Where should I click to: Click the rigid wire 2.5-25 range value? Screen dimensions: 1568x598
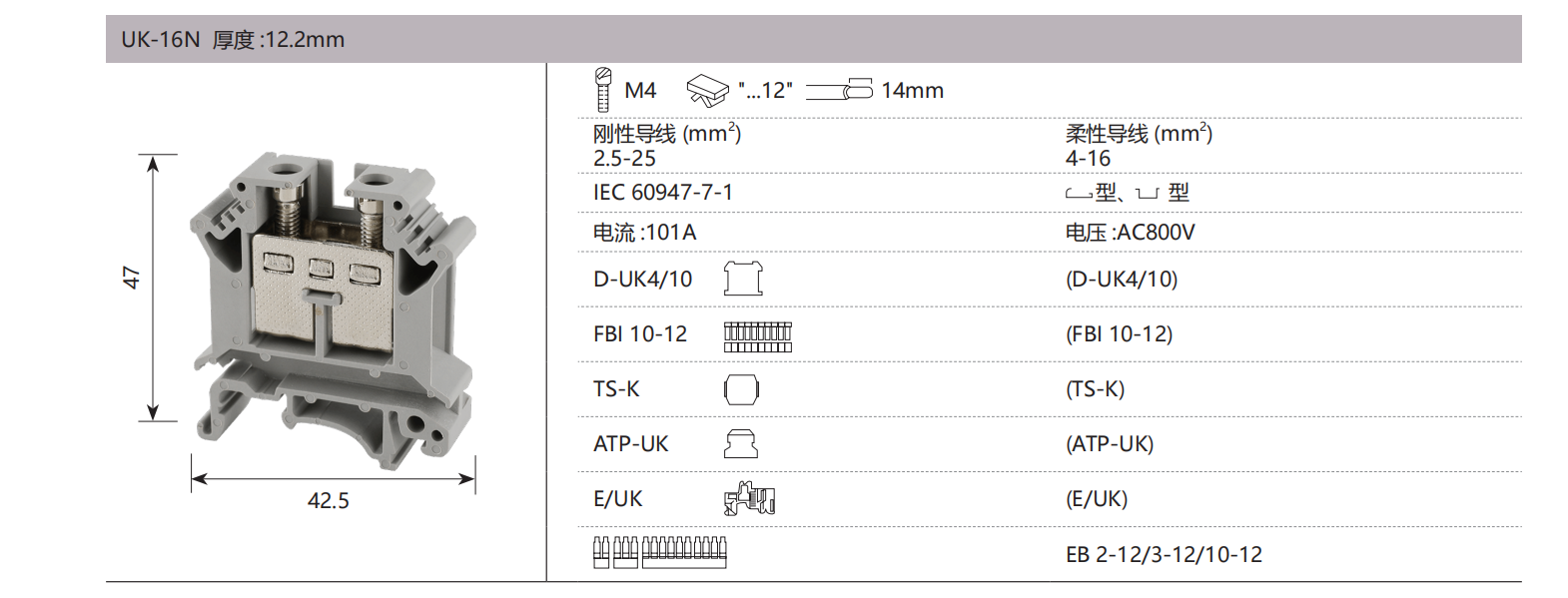point(624,159)
